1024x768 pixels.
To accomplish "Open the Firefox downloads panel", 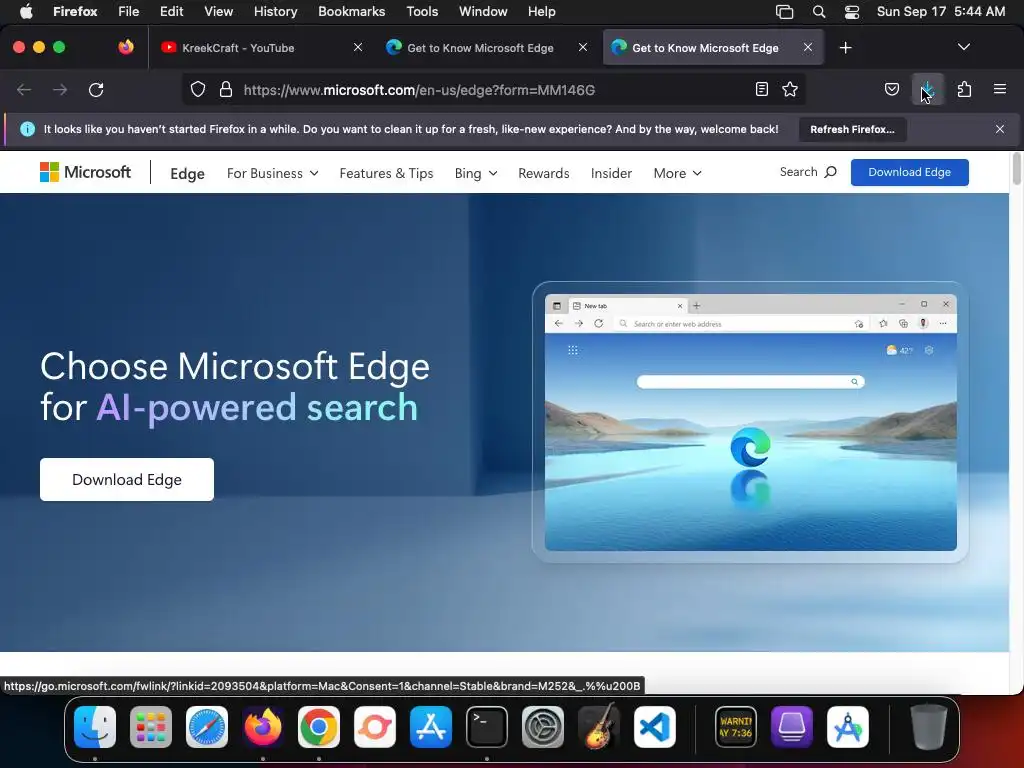I will (x=928, y=89).
